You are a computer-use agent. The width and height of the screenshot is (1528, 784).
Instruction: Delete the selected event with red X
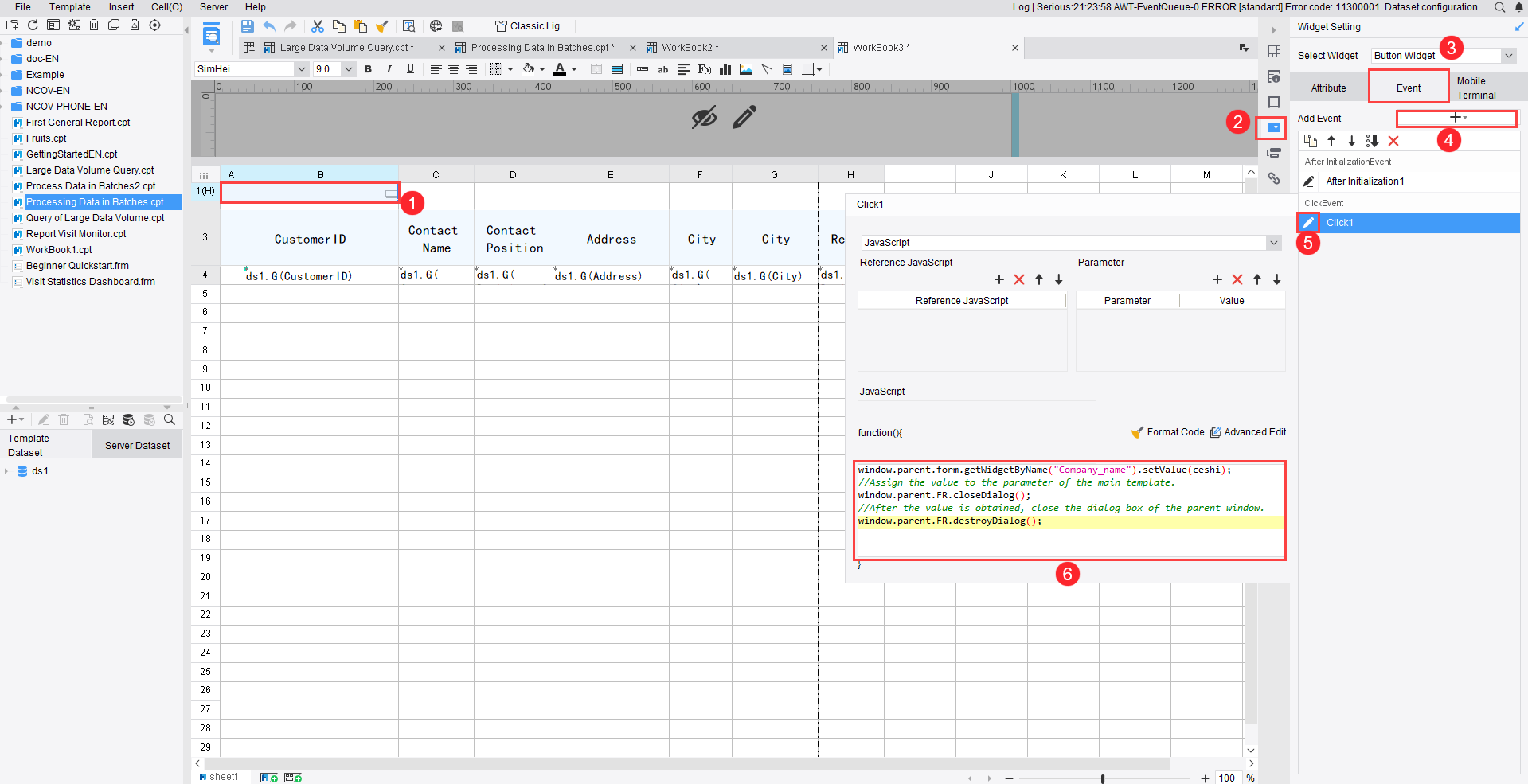[x=1393, y=141]
